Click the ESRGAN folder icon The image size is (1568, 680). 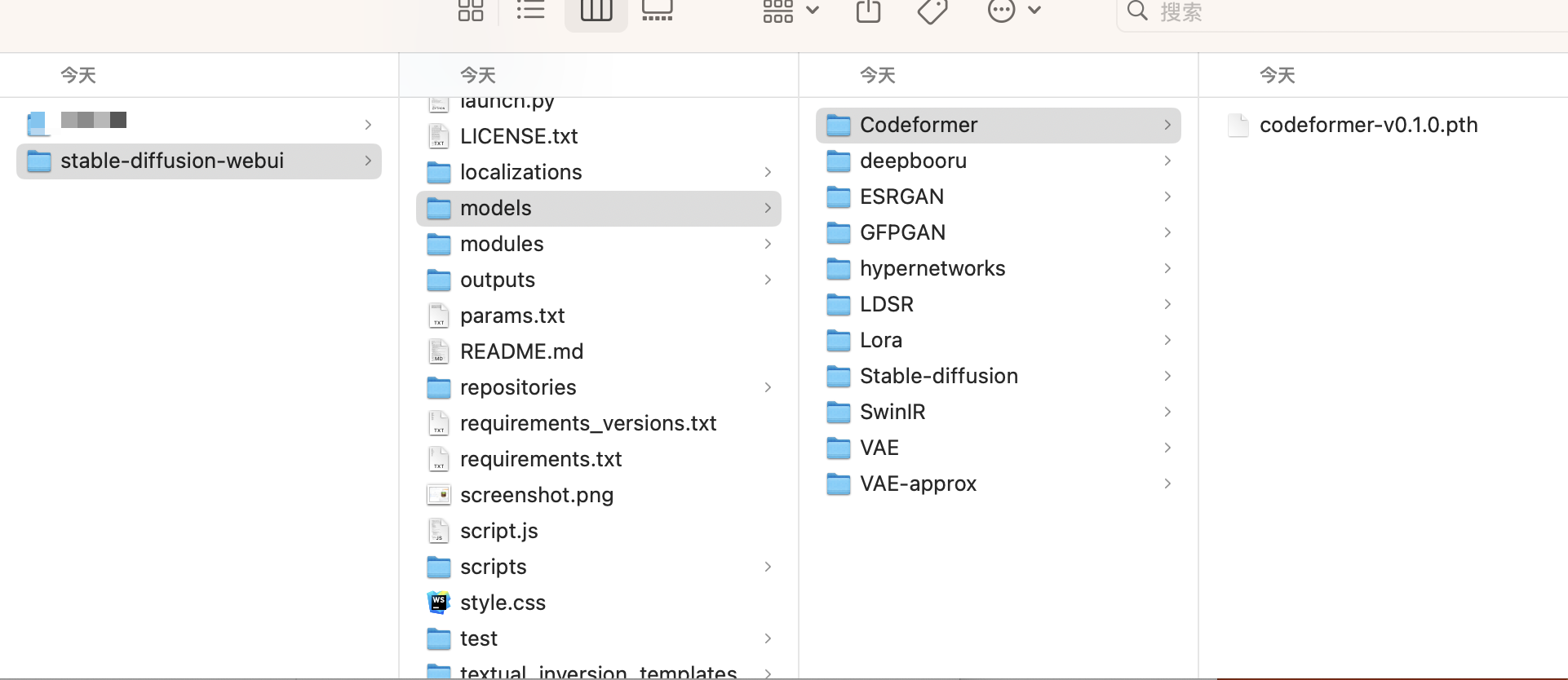pyautogui.click(x=839, y=196)
